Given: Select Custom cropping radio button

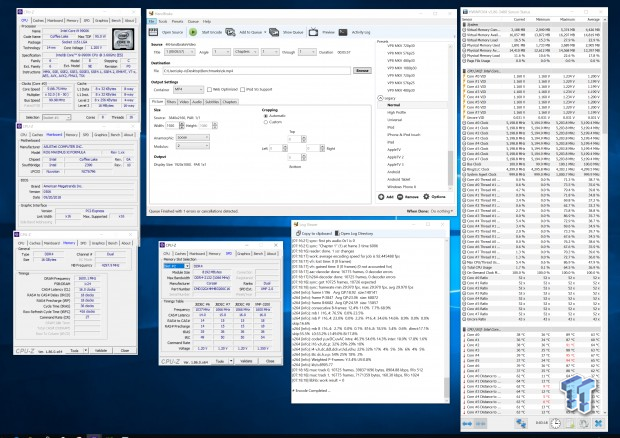Looking at the screenshot, I should (266, 122).
